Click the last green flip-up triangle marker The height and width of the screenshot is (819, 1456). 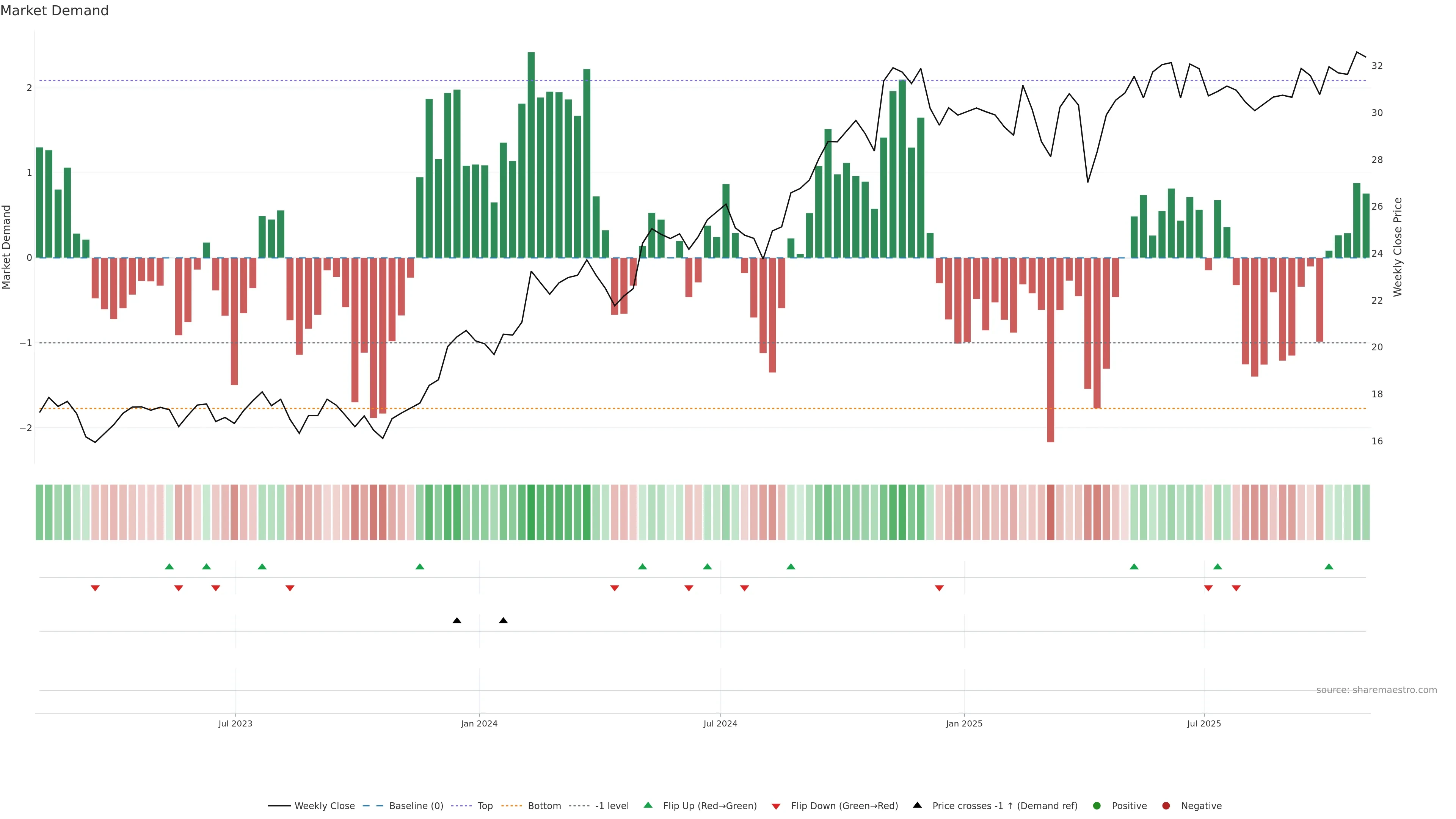1329,566
